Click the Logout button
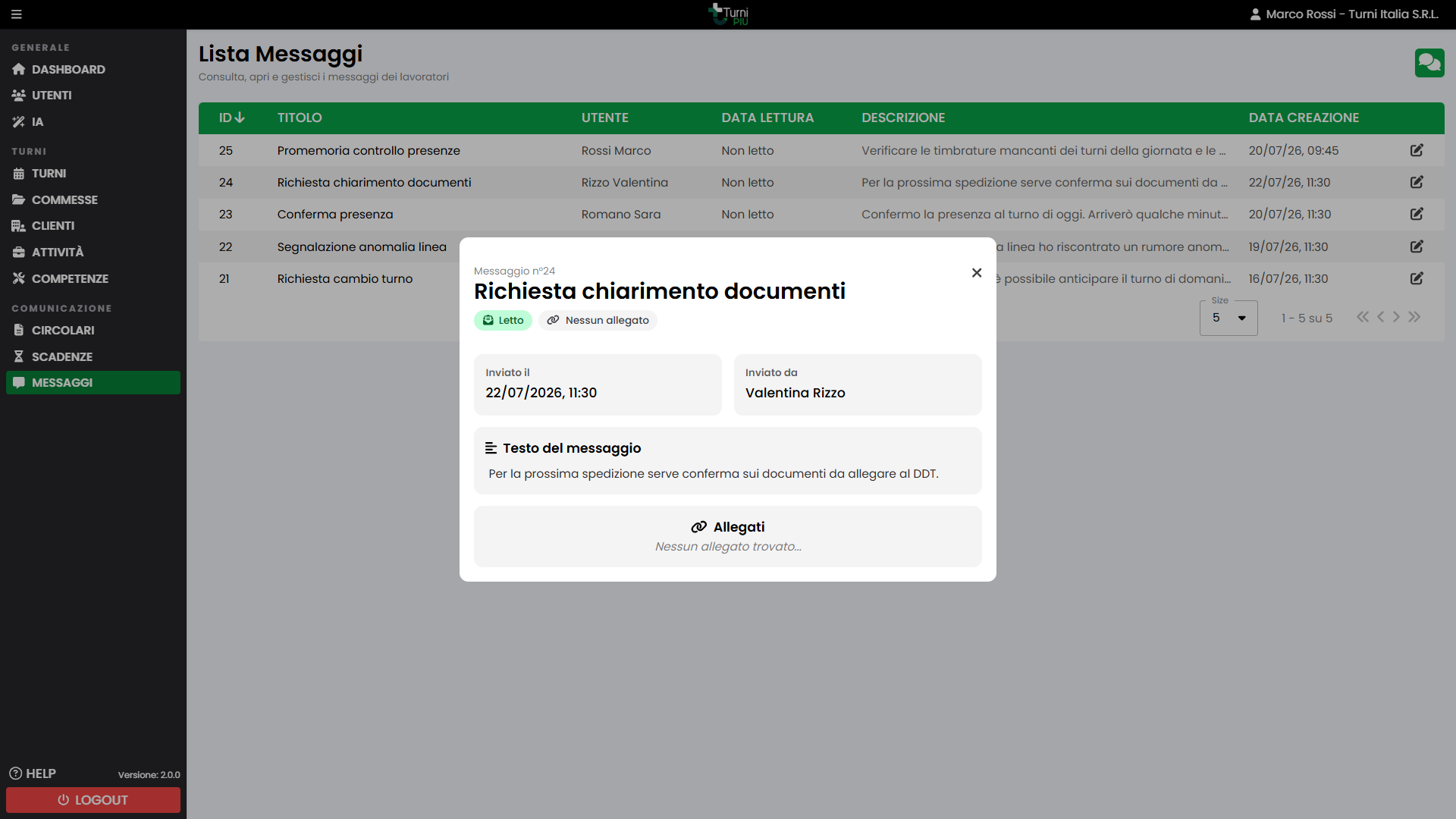The height and width of the screenshot is (819, 1456). click(93, 800)
